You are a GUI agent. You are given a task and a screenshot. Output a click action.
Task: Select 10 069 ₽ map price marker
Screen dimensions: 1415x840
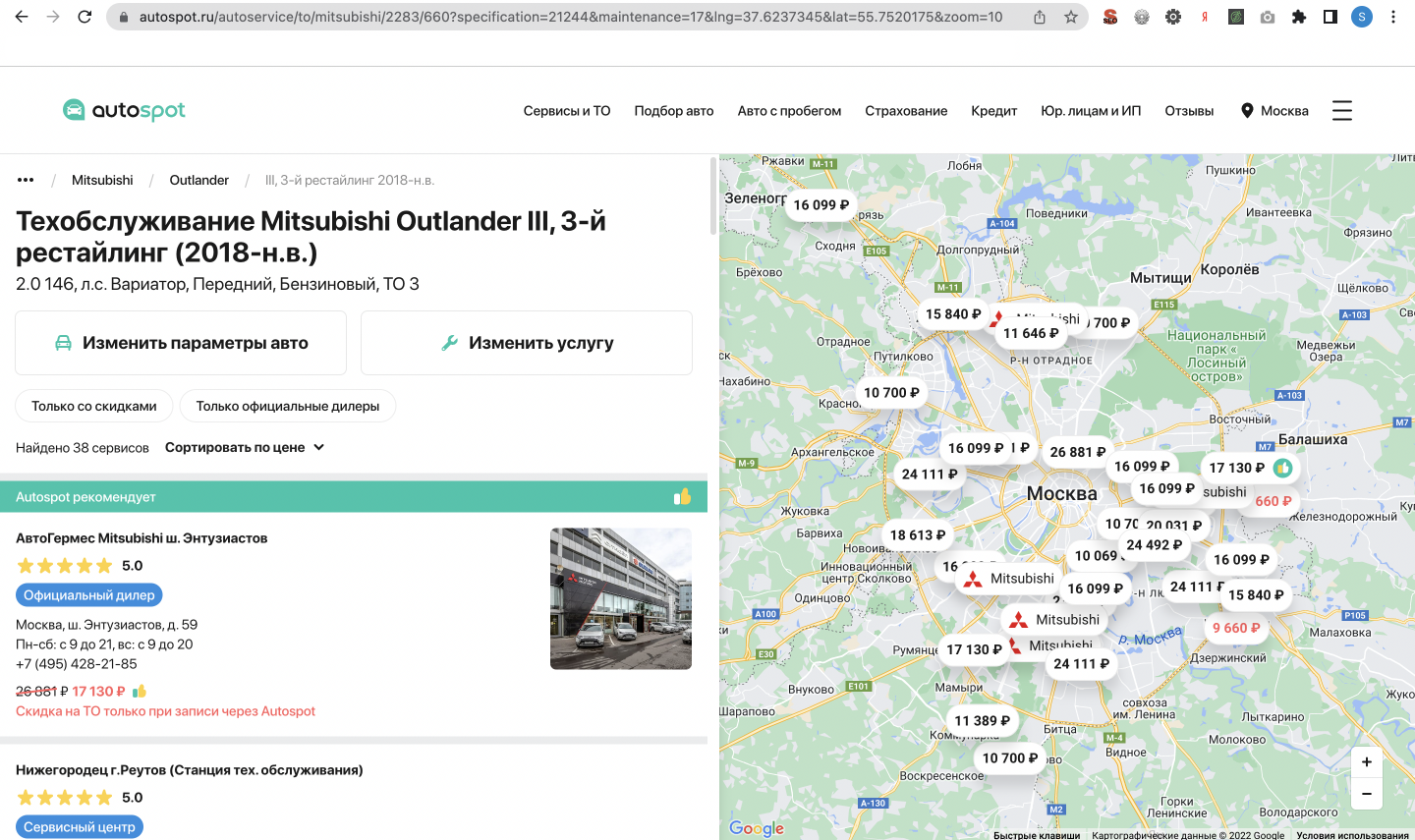click(x=1096, y=556)
